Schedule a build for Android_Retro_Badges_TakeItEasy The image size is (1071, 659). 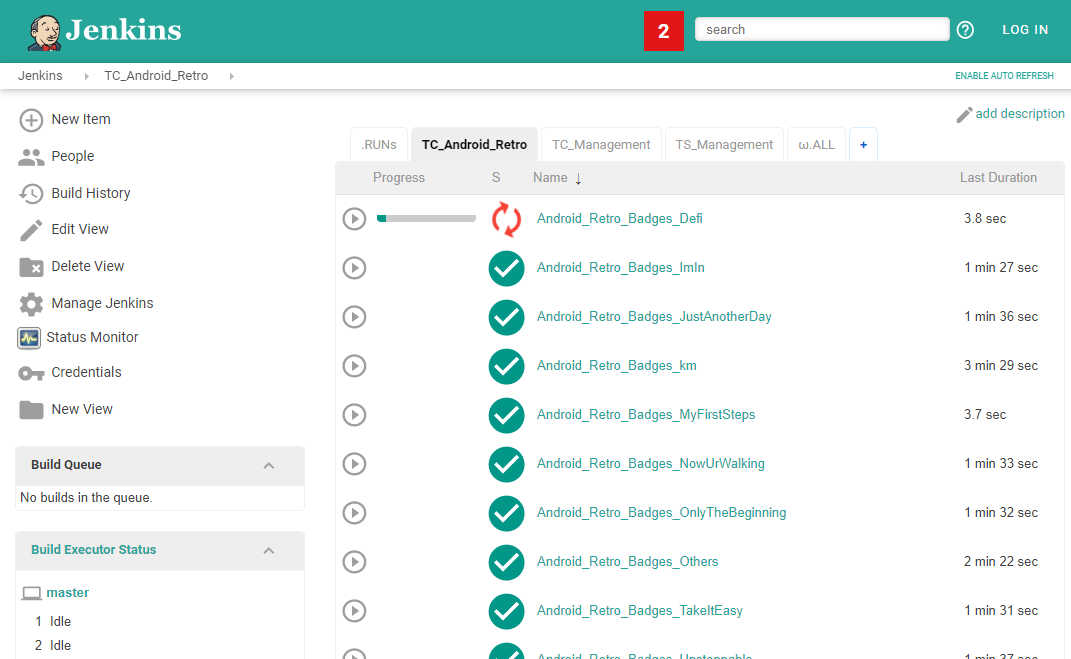pos(354,611)
